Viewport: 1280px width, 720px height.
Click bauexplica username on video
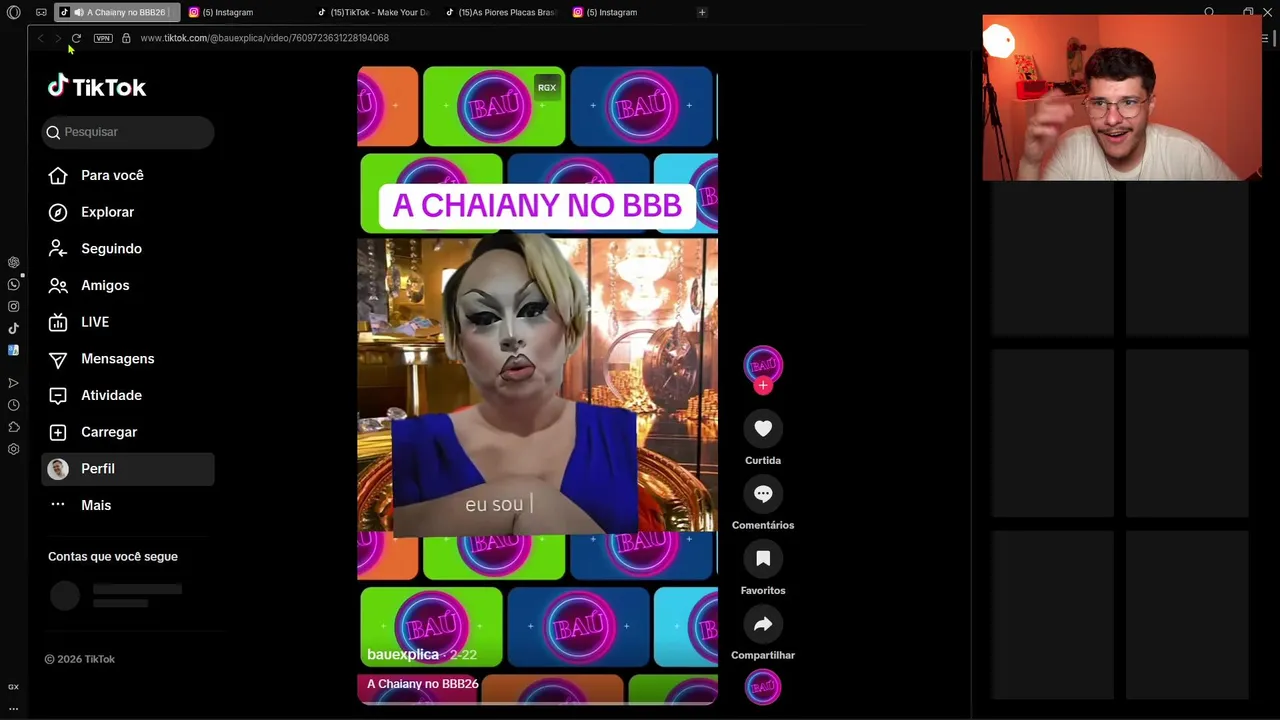tap(403, 654)
